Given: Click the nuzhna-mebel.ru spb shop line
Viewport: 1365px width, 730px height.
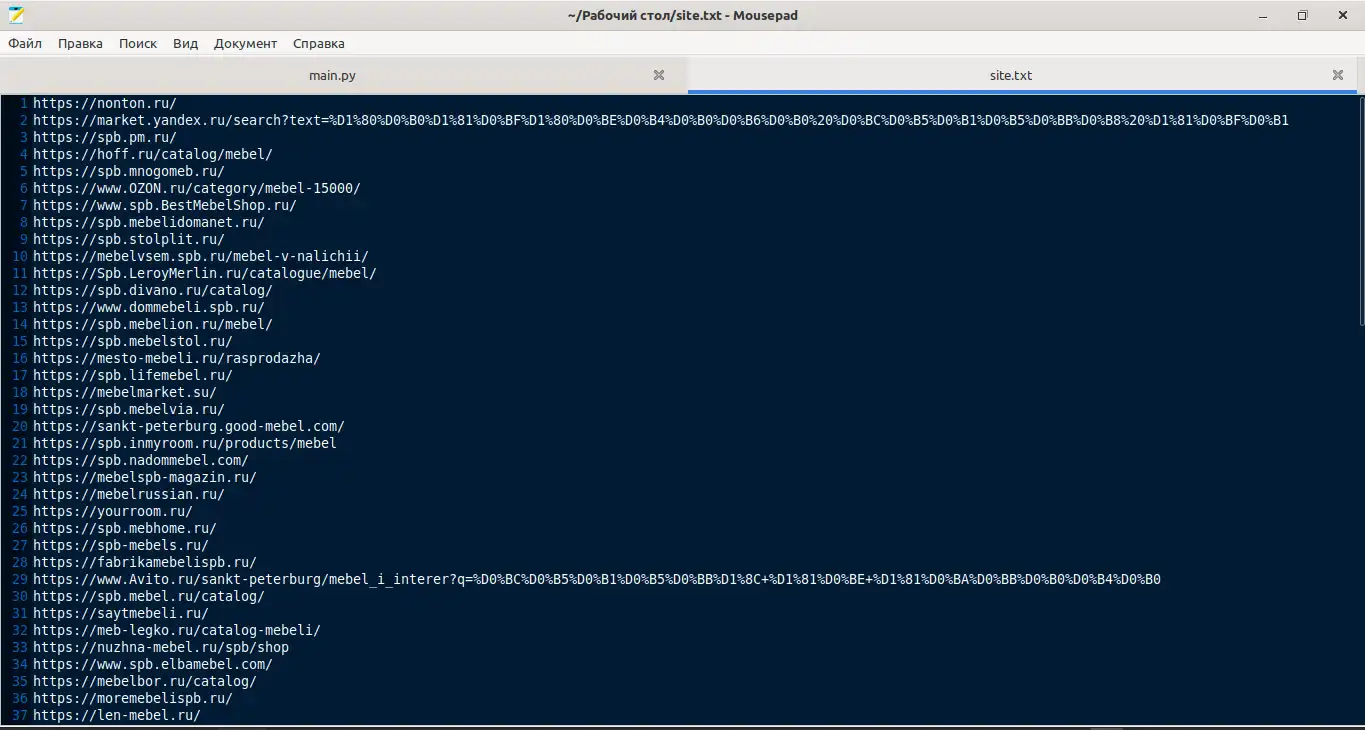Looking at the screenshot, I should (x=161, y=647).
